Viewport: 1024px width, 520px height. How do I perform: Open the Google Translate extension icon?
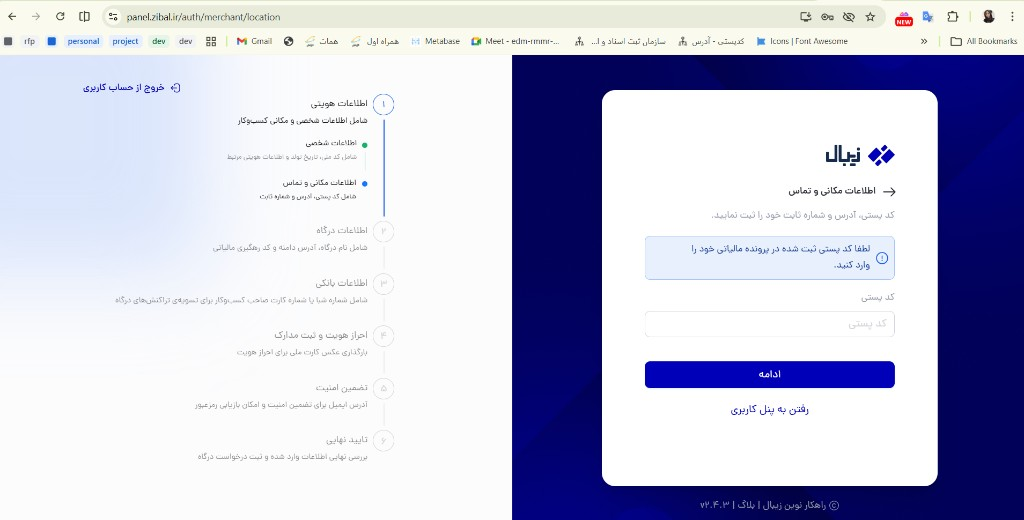(x=927, y=17)
